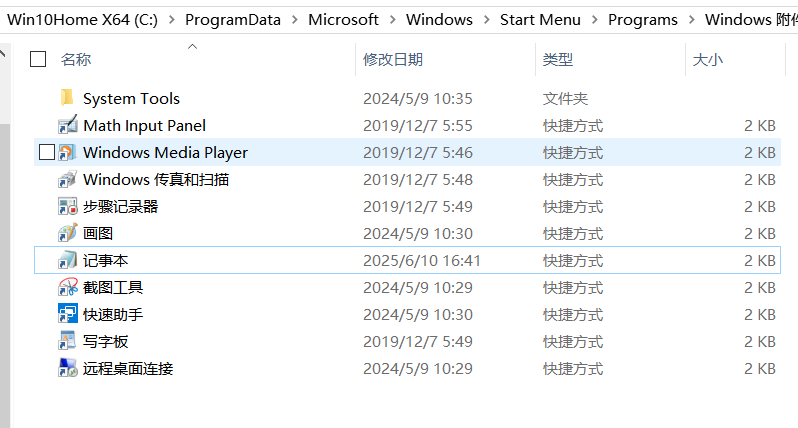Open the System Tools folder icon
798x428 pixels.
67,98
